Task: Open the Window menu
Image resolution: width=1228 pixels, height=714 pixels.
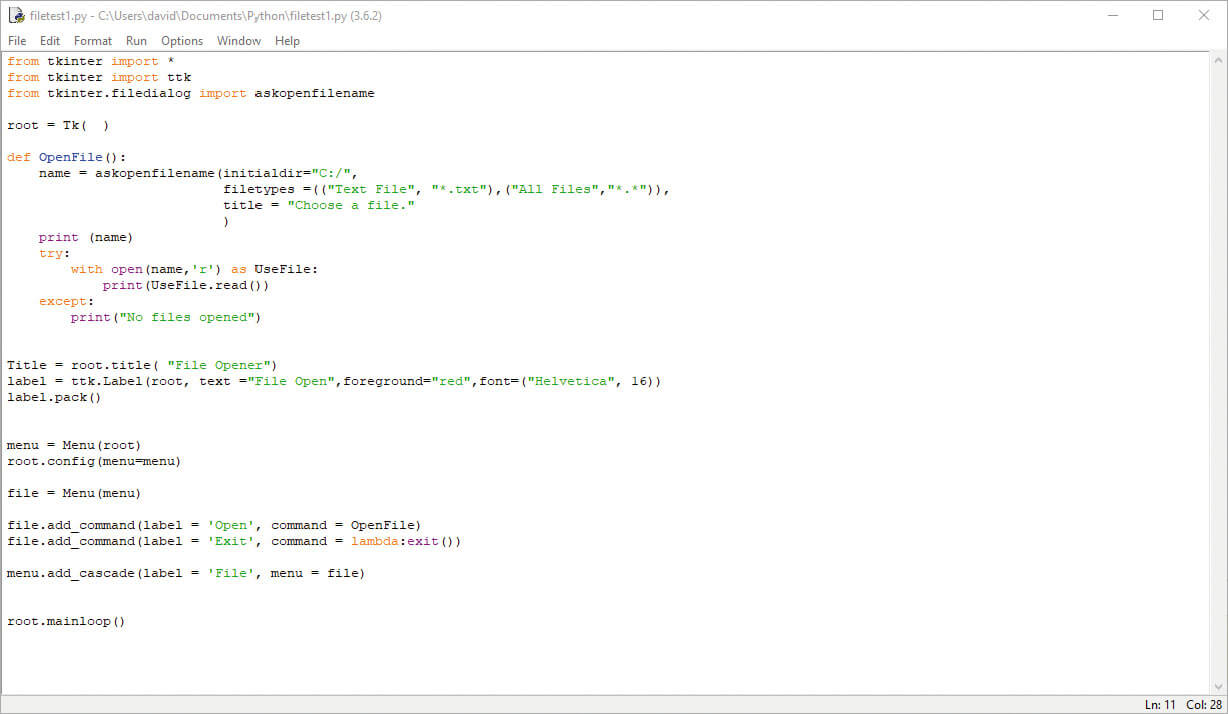Action: click(x=238, y=41)
